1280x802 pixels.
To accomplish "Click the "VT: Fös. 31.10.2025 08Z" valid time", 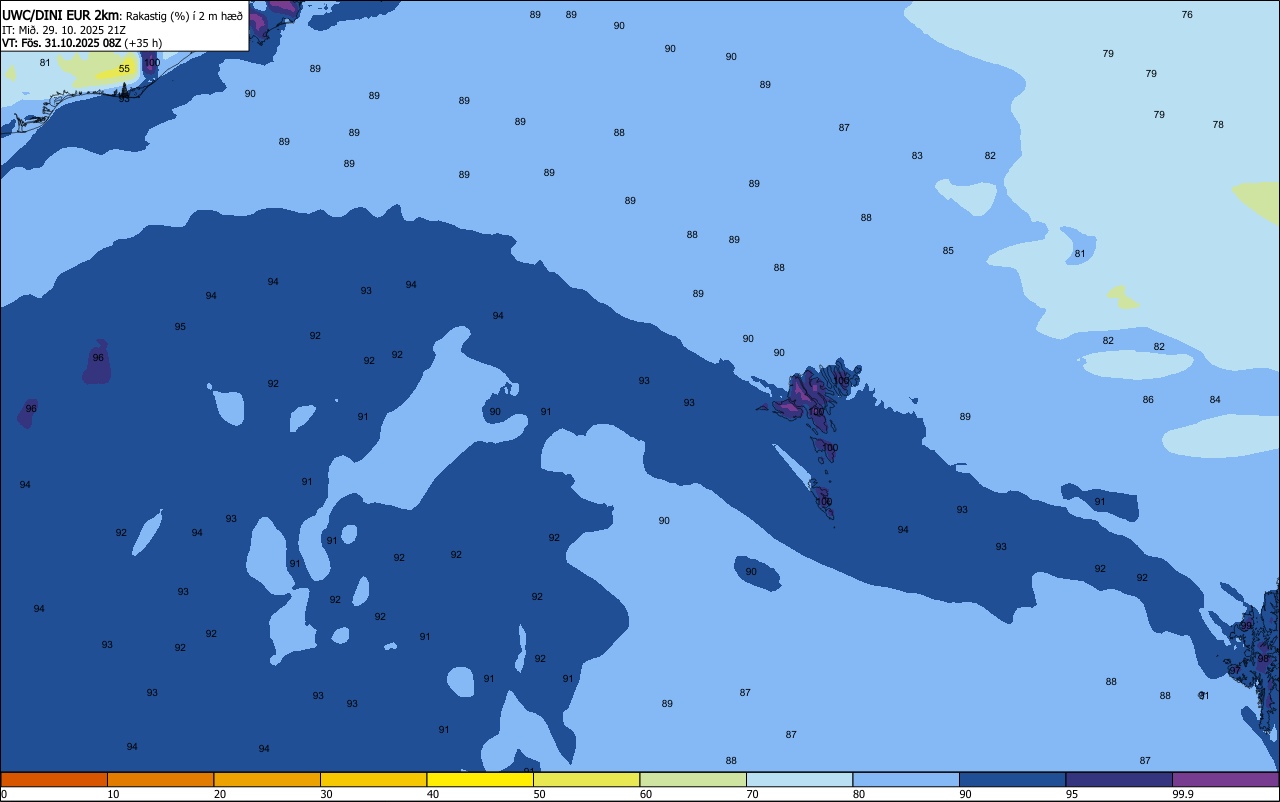I will 61,43.
